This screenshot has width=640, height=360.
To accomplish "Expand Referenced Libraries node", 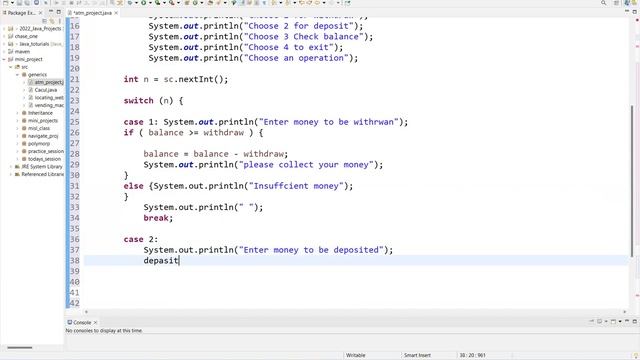I will (x=11, y=174).
